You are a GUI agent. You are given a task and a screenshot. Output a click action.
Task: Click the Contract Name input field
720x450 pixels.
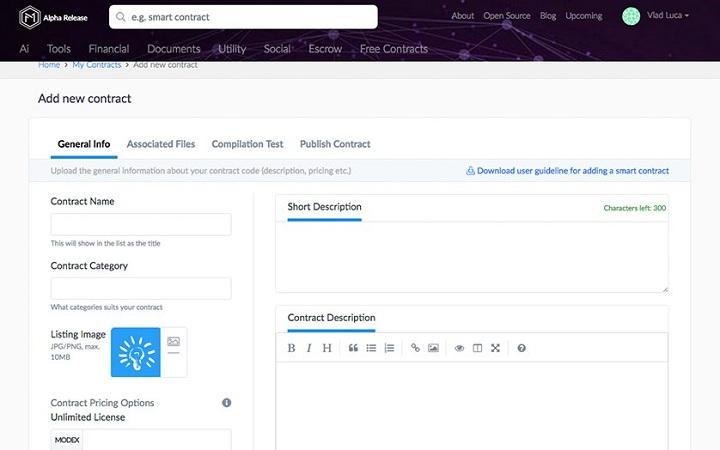[141, 225]
